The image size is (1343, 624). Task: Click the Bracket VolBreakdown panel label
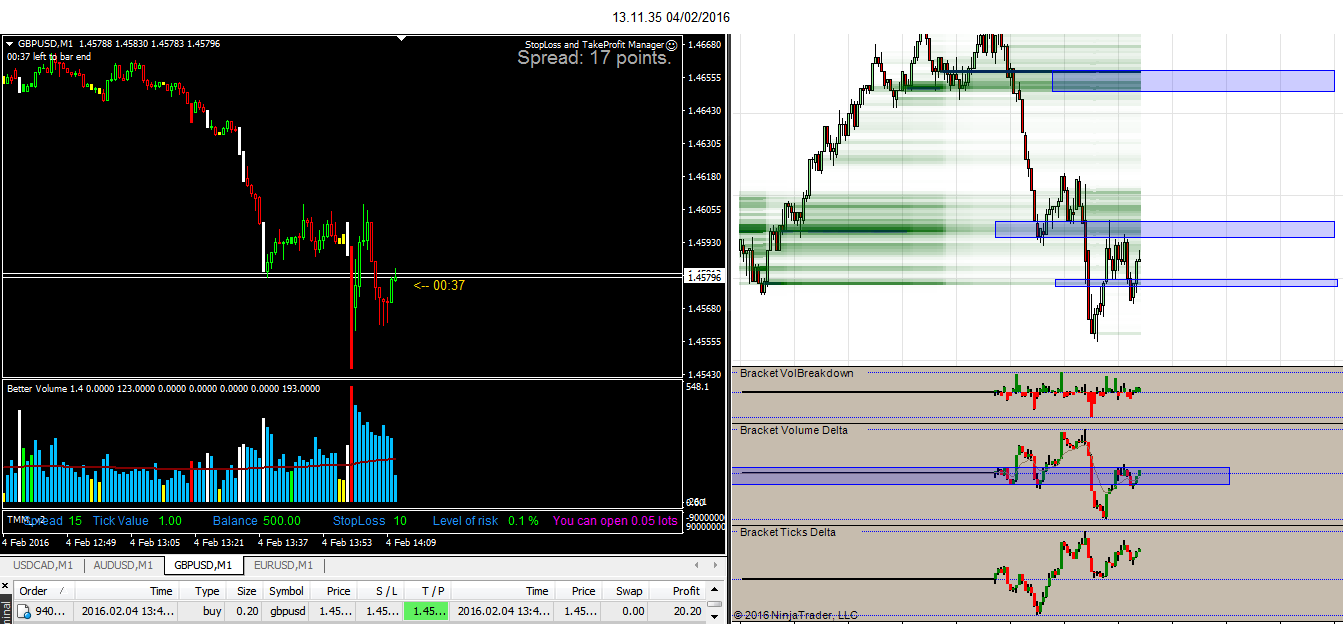click(797, 373)
